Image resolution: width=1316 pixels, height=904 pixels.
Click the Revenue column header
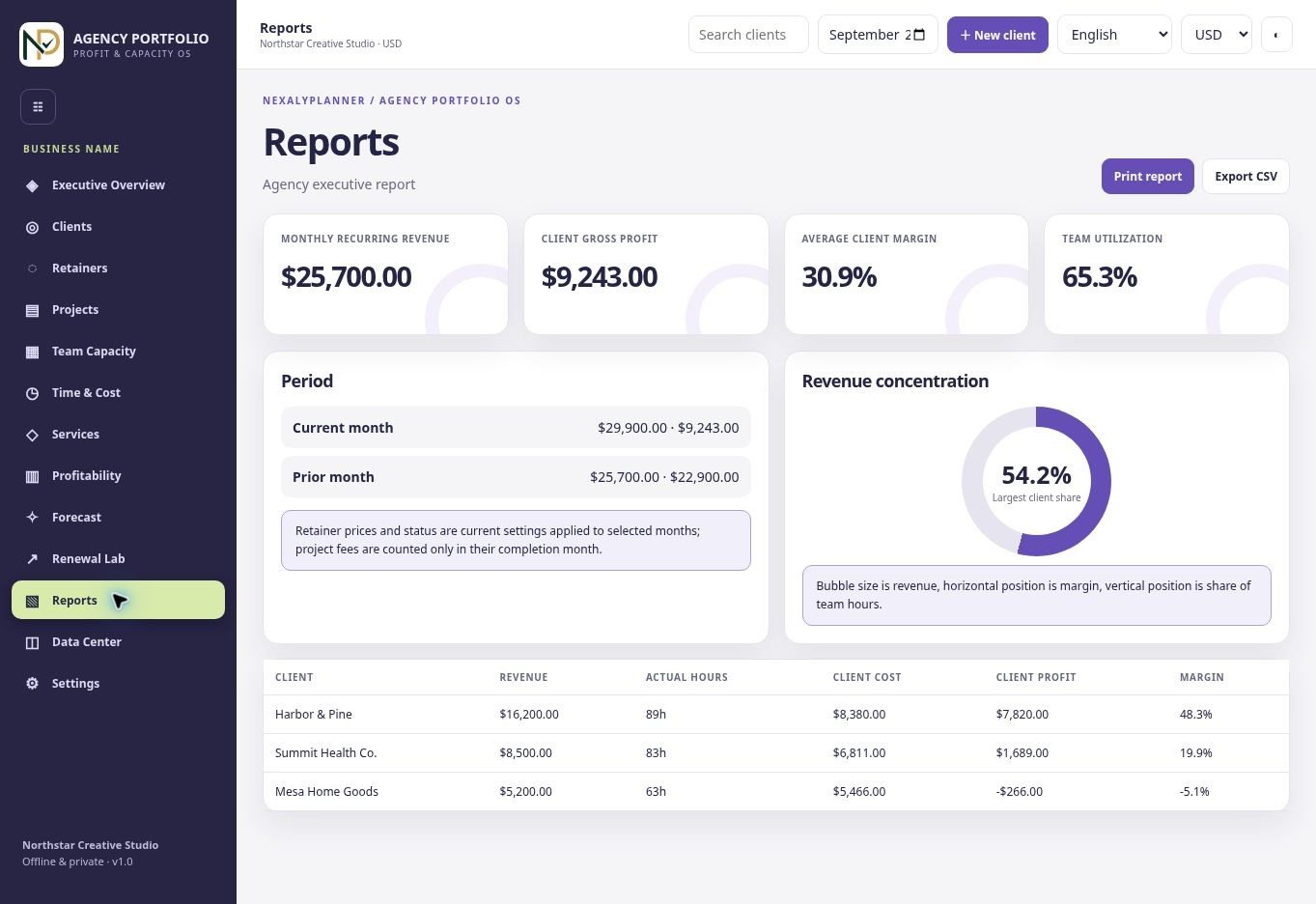click(523, 677)
